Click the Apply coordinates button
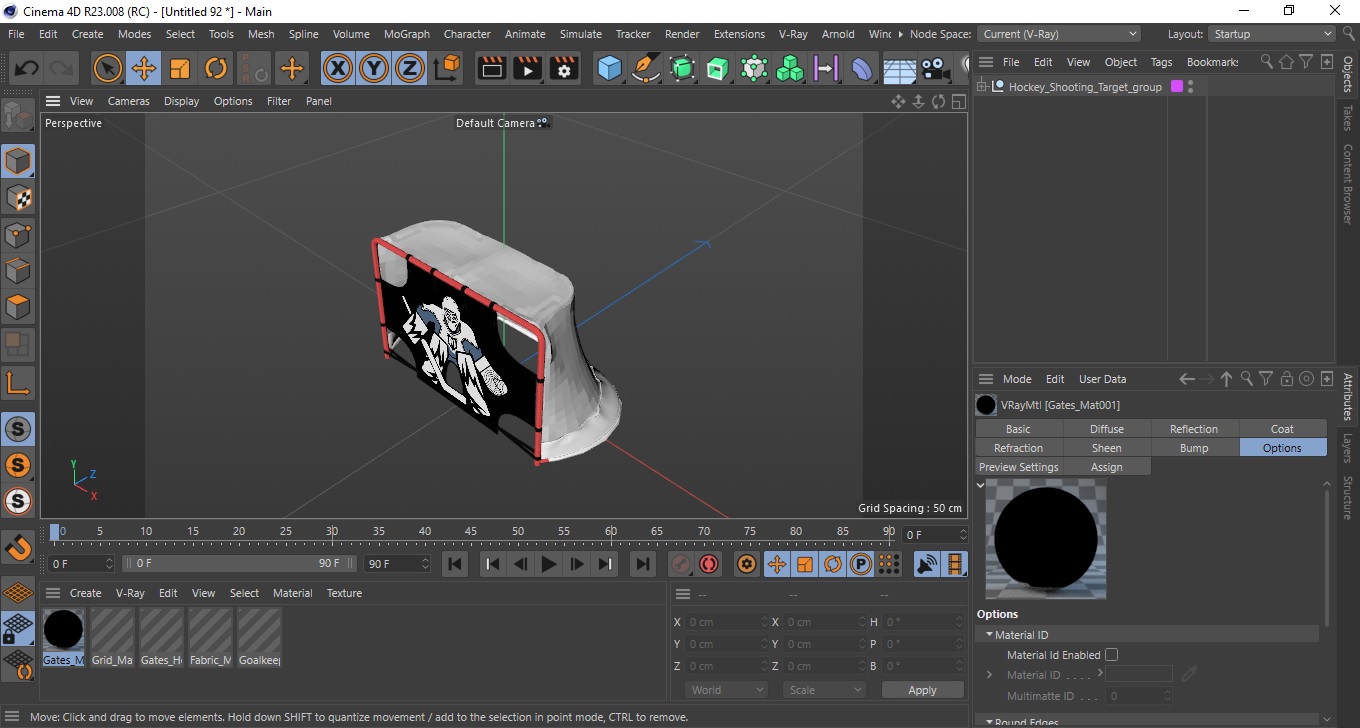1360x728 pixels. click(922, 690)
